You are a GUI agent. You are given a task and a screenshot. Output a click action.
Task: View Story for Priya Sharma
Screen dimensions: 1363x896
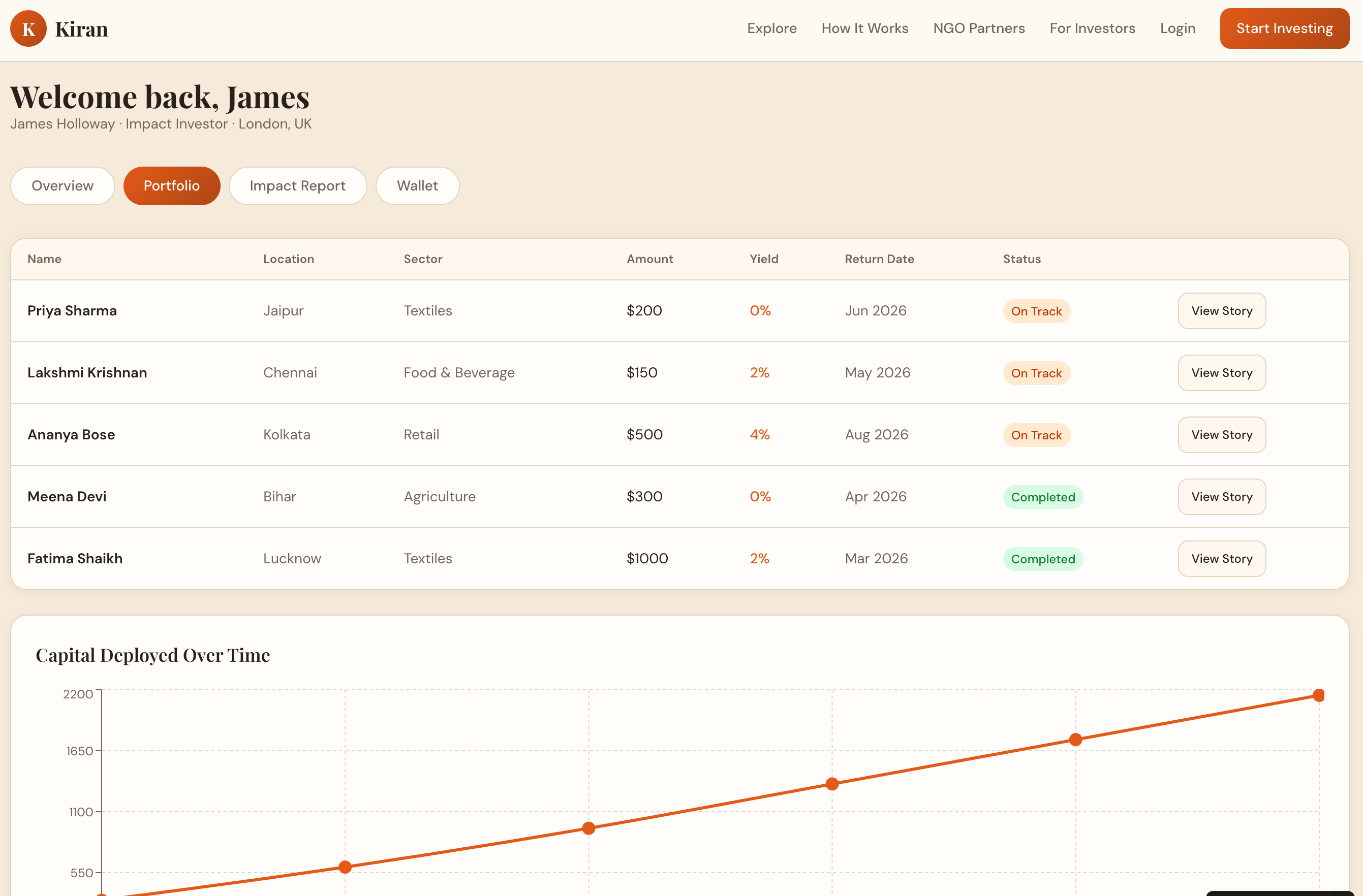coord(1221,311)
